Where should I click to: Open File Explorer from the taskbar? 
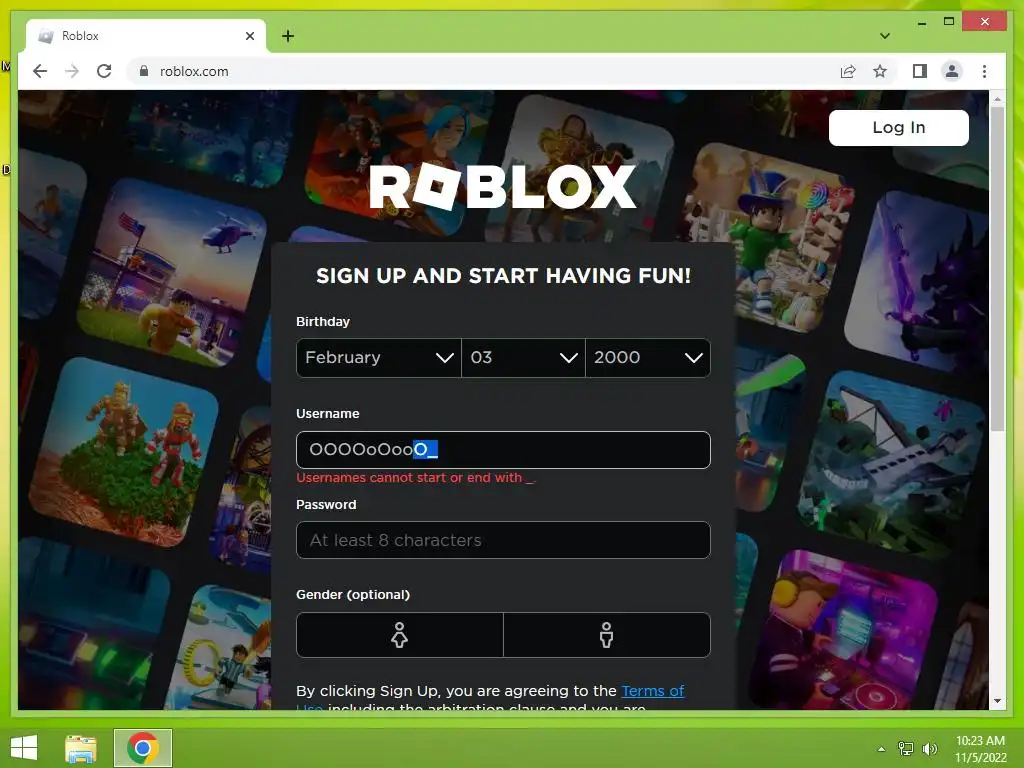(x=81, y=748)
